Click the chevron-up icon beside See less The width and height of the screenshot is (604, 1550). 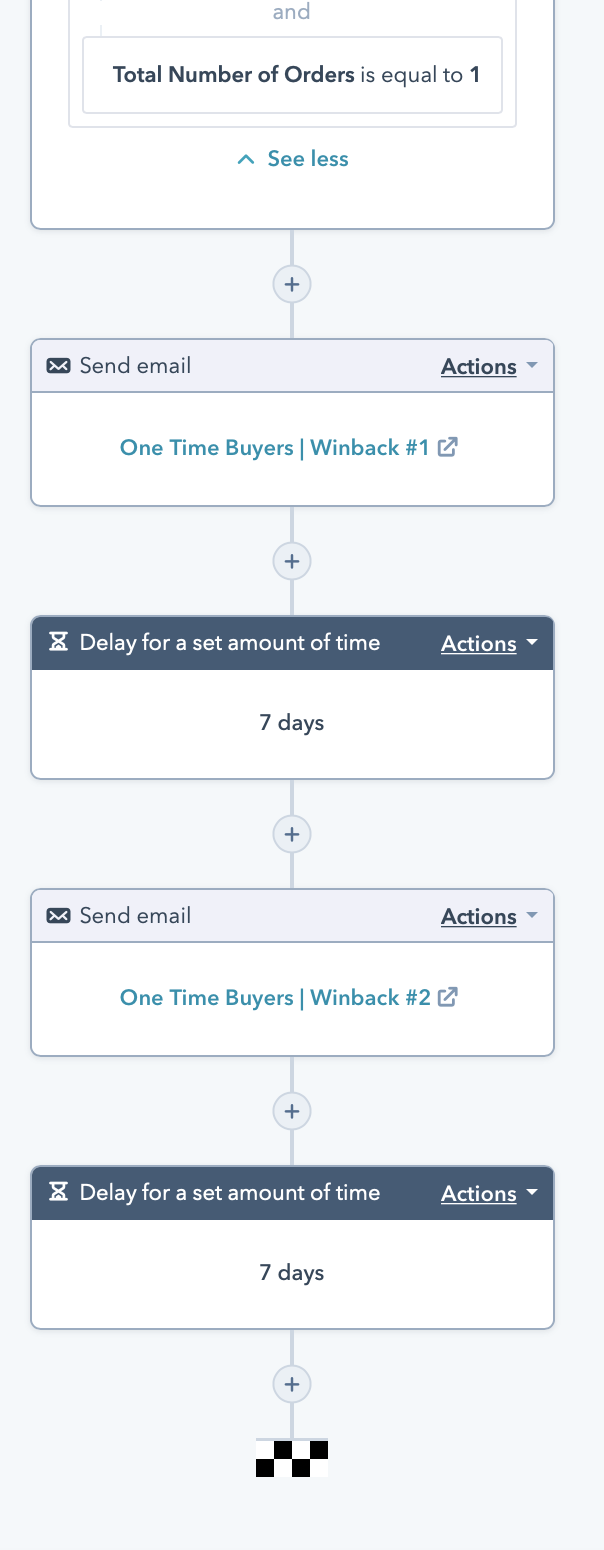click(245, 158)
